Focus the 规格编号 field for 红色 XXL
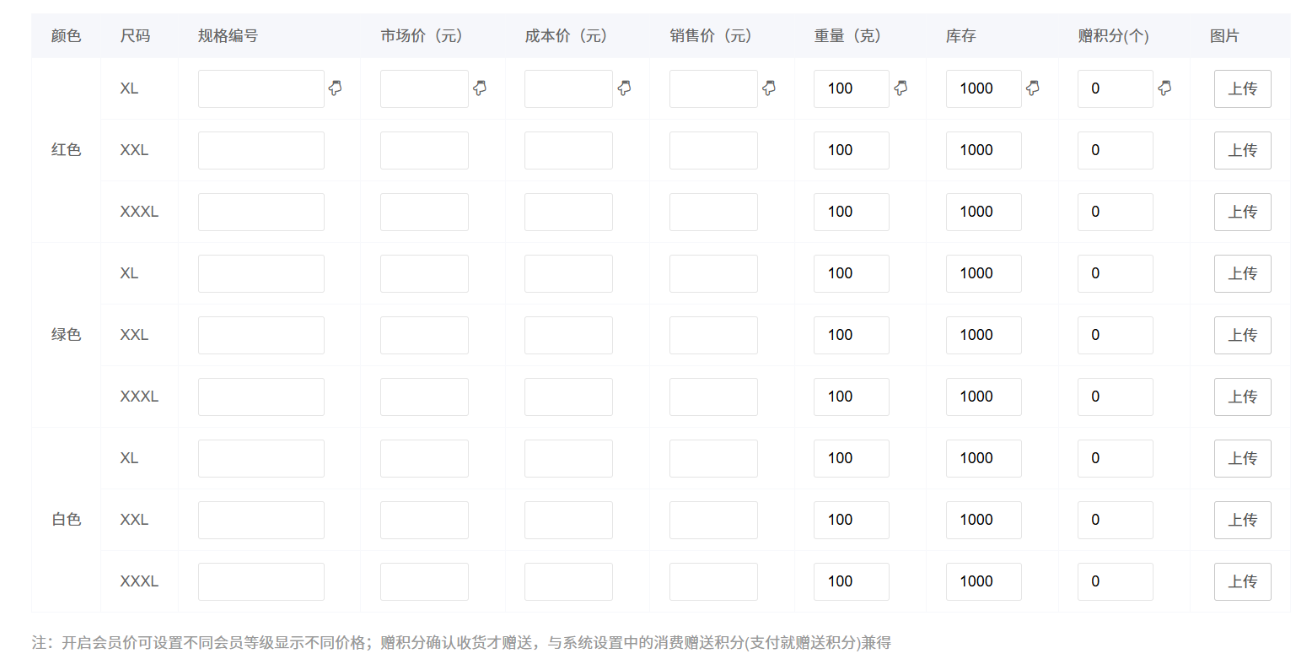 [261, 150]
